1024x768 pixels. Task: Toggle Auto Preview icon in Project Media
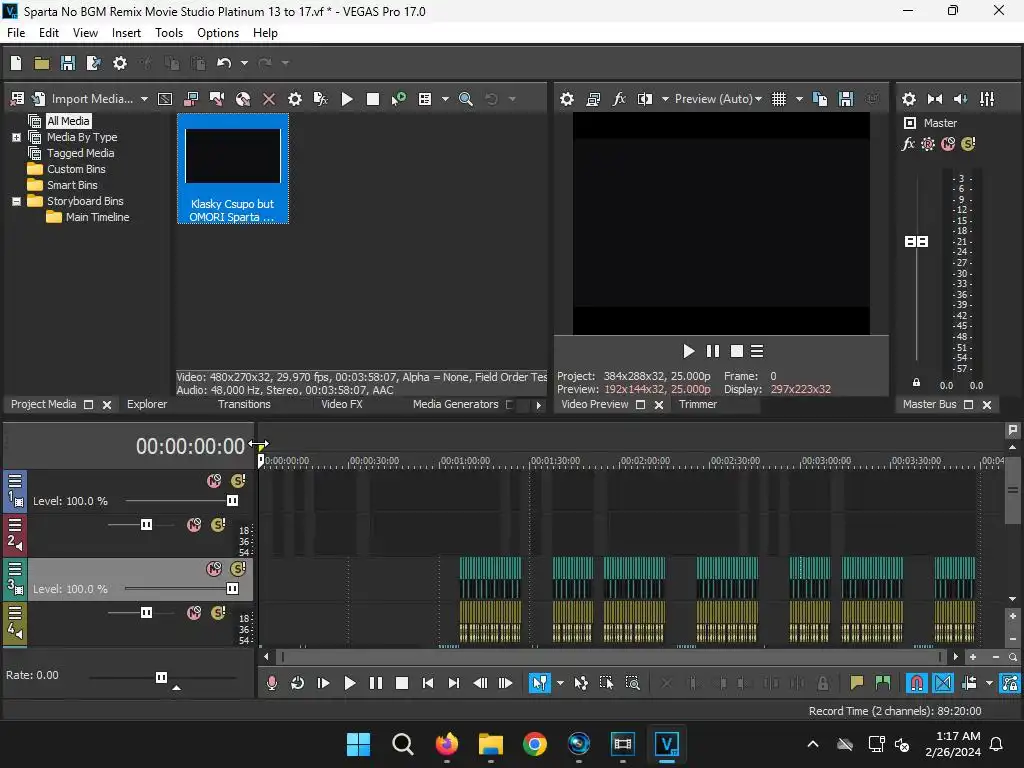398,99
